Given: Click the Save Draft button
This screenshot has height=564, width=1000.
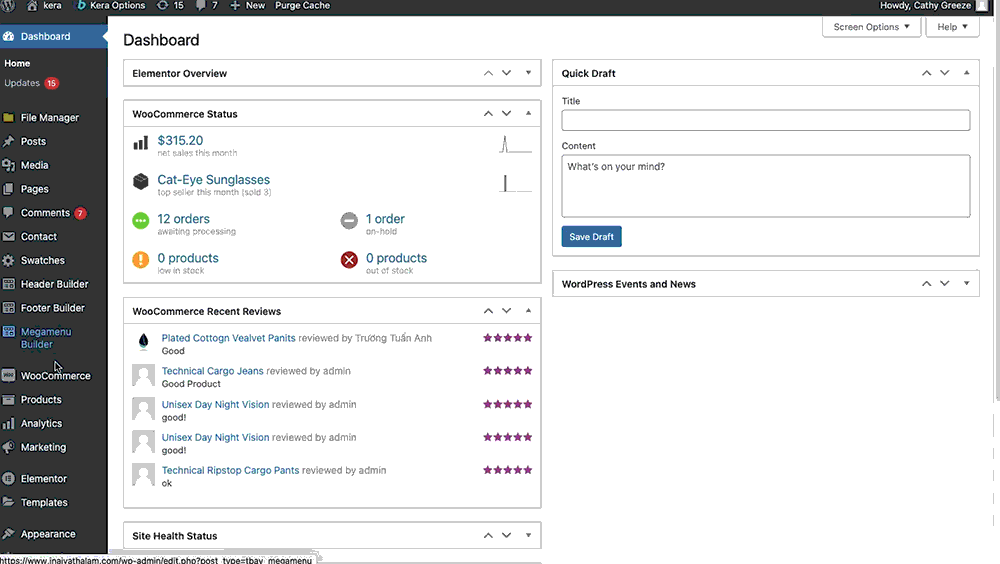Looking at the screenshot, I should coord(591,237).
